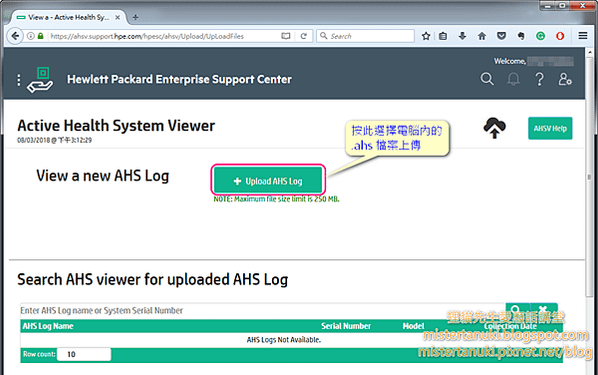
Task: Go back with the browser back arrow
Action: click(x=15, y=36)
